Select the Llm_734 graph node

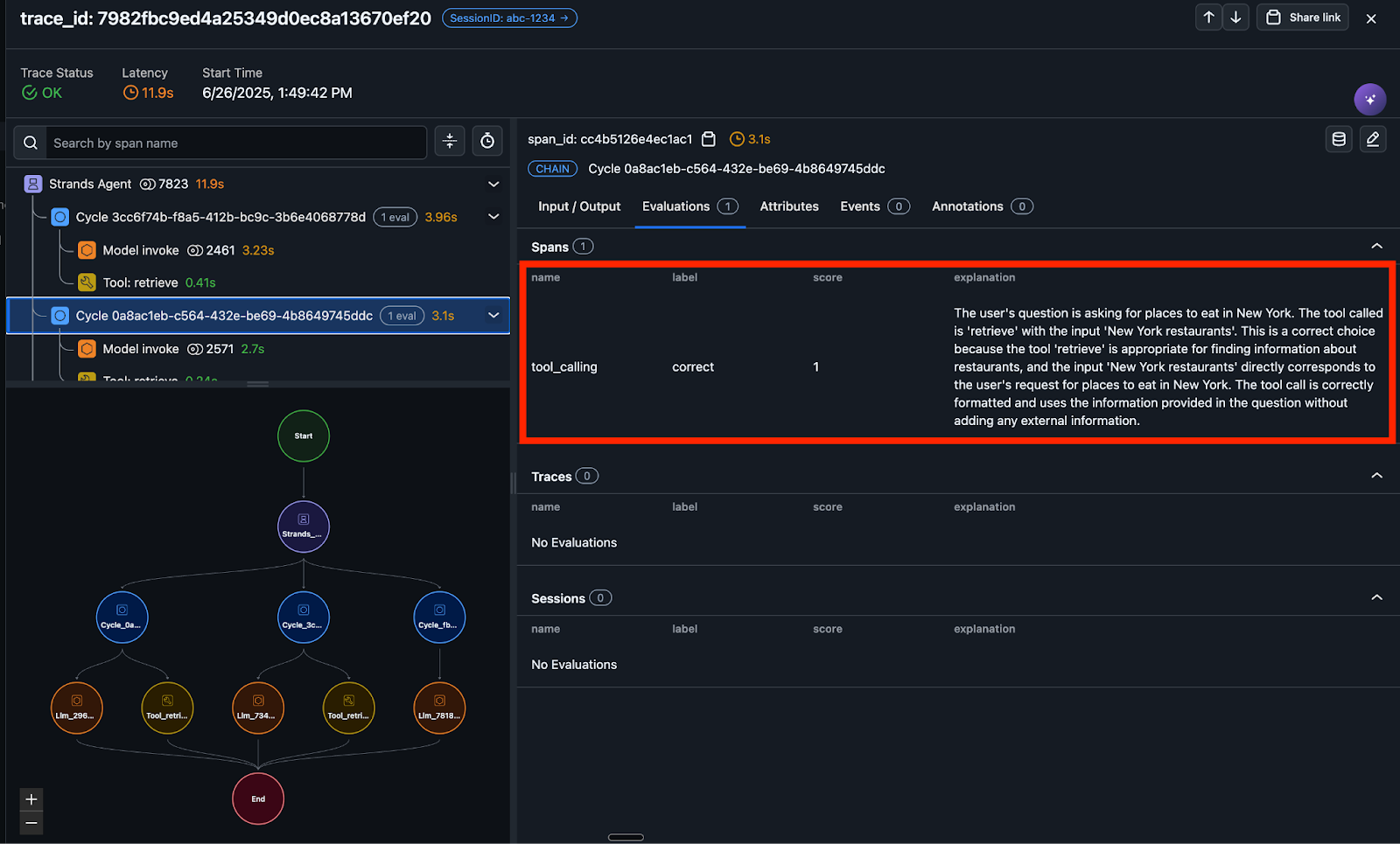click(258, 708)
